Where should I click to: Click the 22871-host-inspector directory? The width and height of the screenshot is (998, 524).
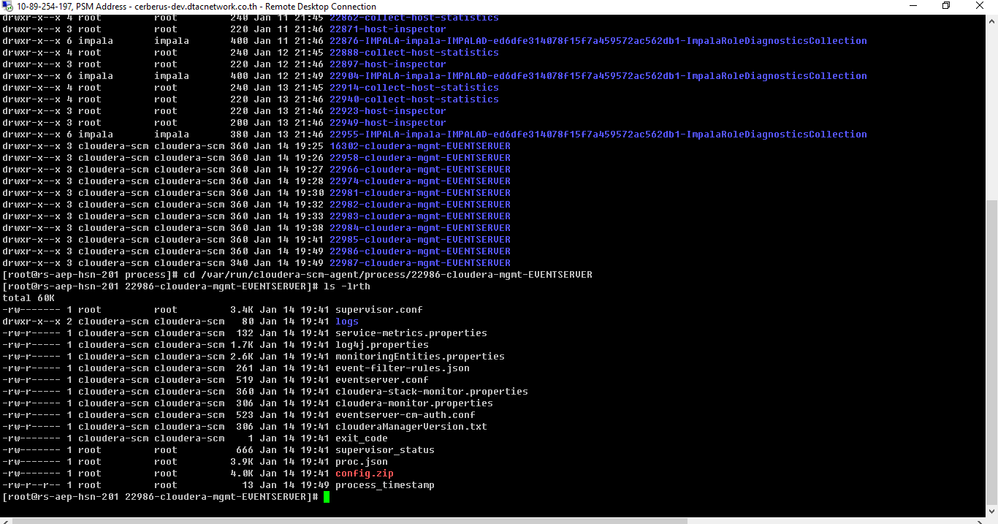pos(388,29)
